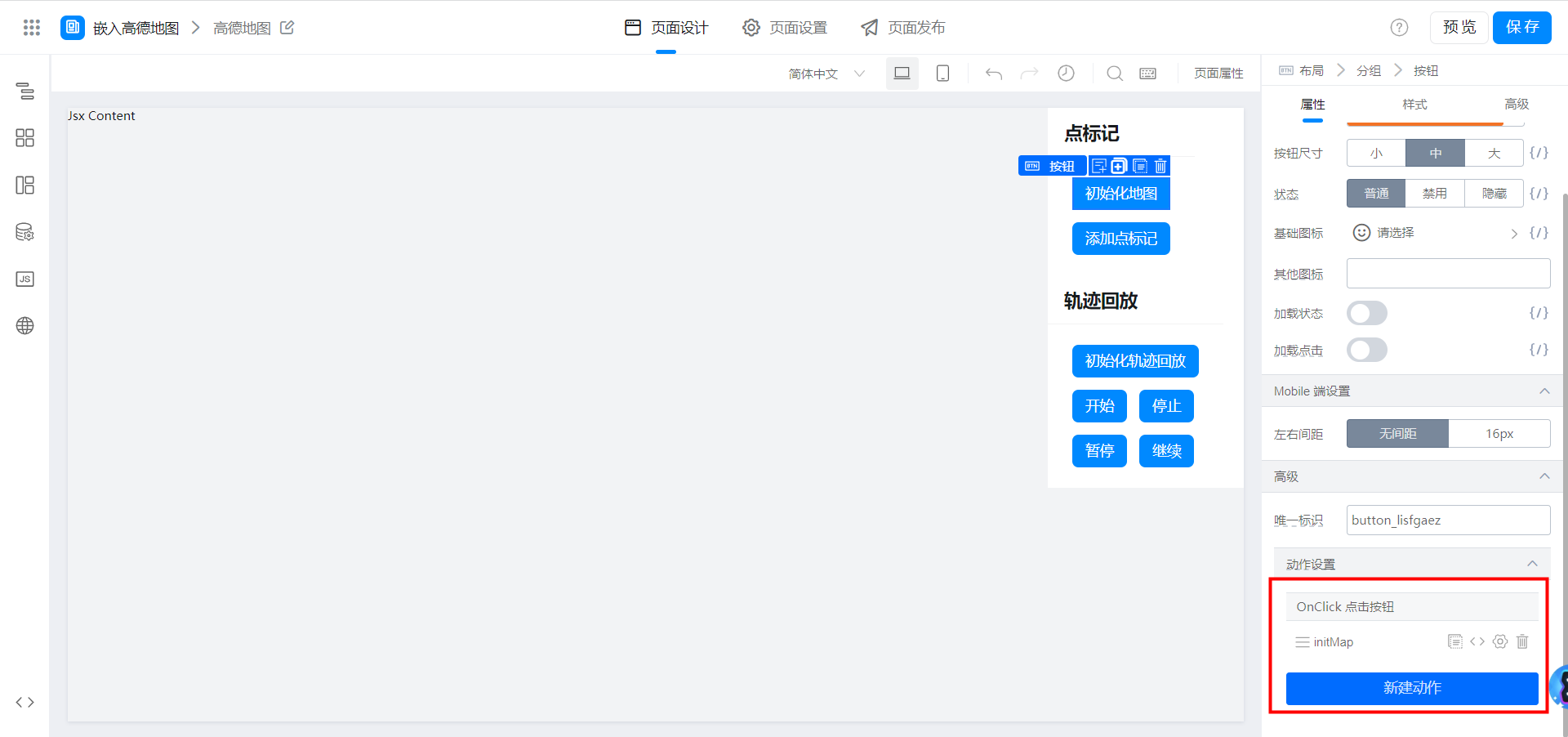Screen dimensions: 1568x737
Task: Delete the initMap action with trash icon
Action: pos(1522,642)
